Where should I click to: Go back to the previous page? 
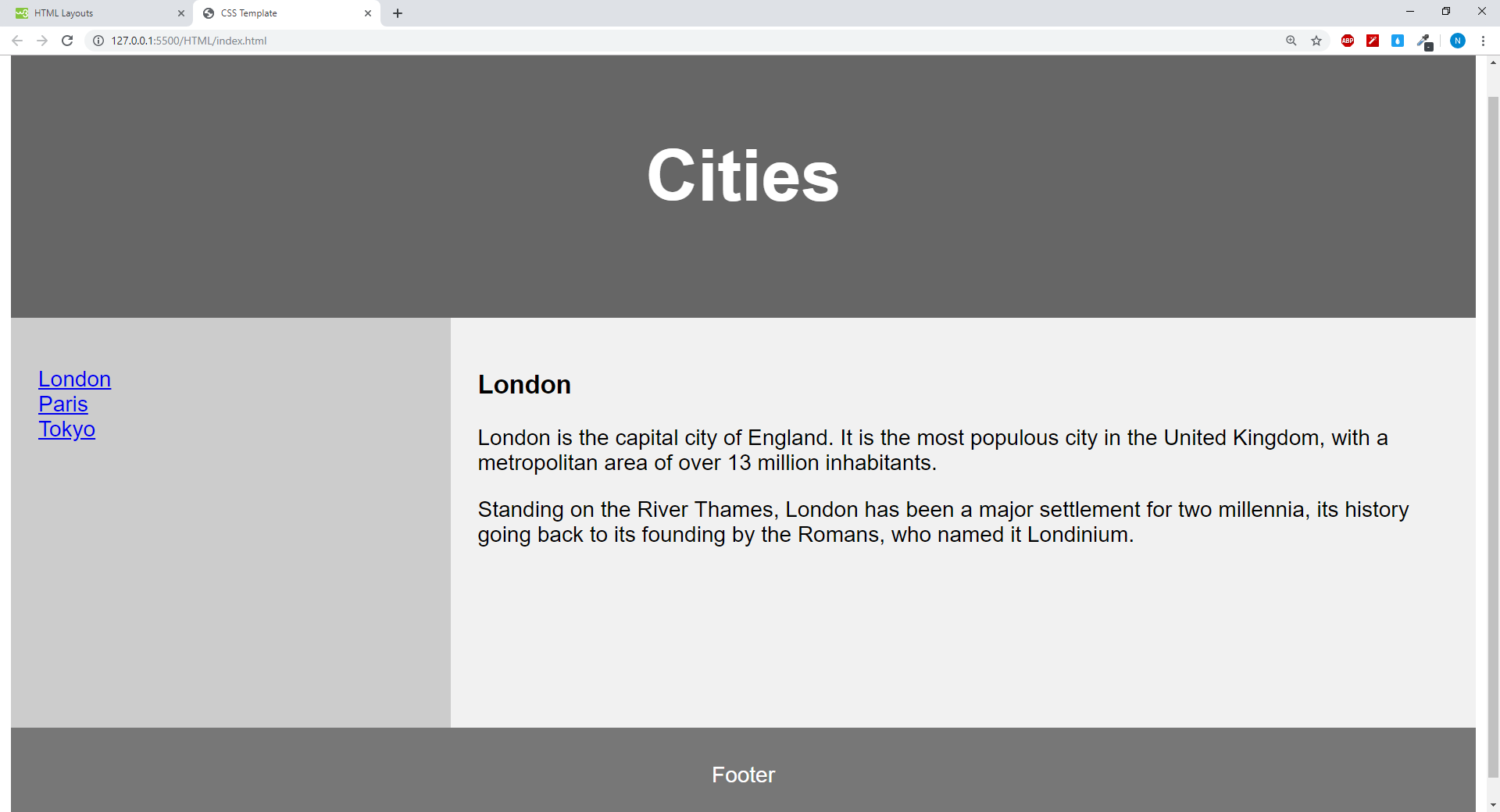17,41
